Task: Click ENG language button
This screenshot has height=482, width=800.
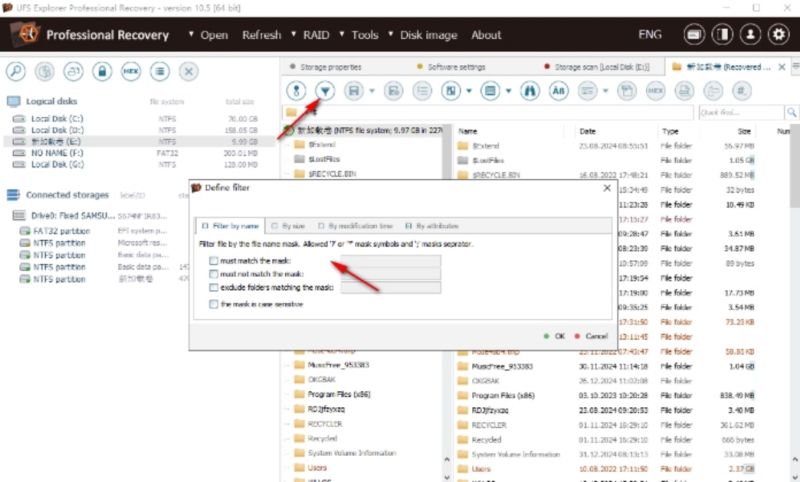Action: [x=649, y=35]
